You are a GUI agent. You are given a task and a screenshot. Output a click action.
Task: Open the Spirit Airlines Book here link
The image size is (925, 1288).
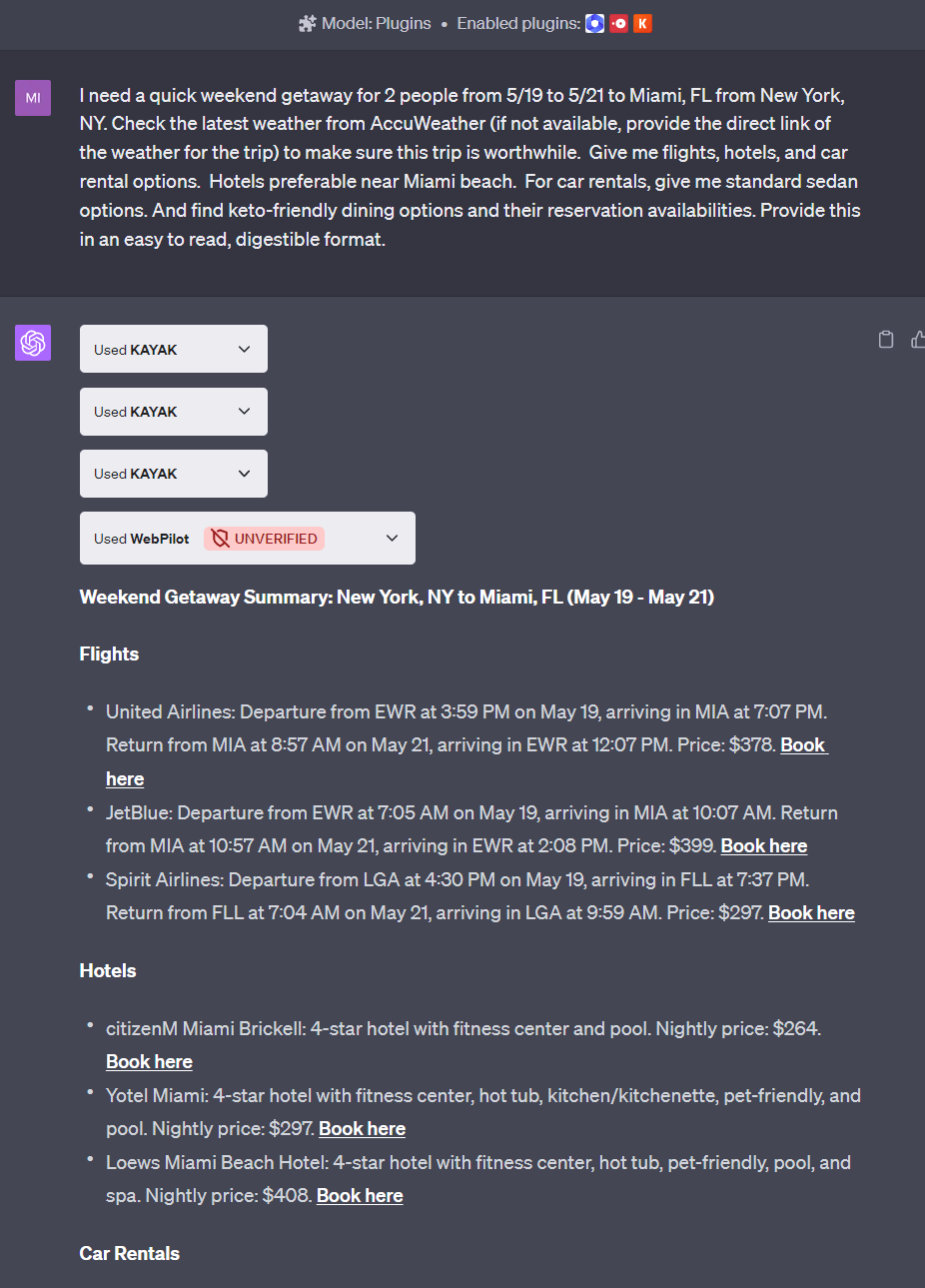point(811,913)
